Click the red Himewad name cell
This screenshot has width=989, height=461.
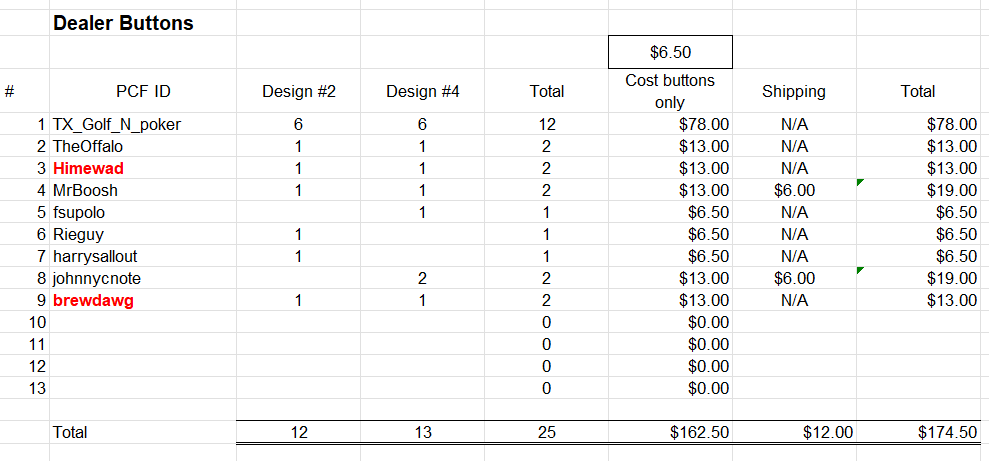[x=88, y=168]
